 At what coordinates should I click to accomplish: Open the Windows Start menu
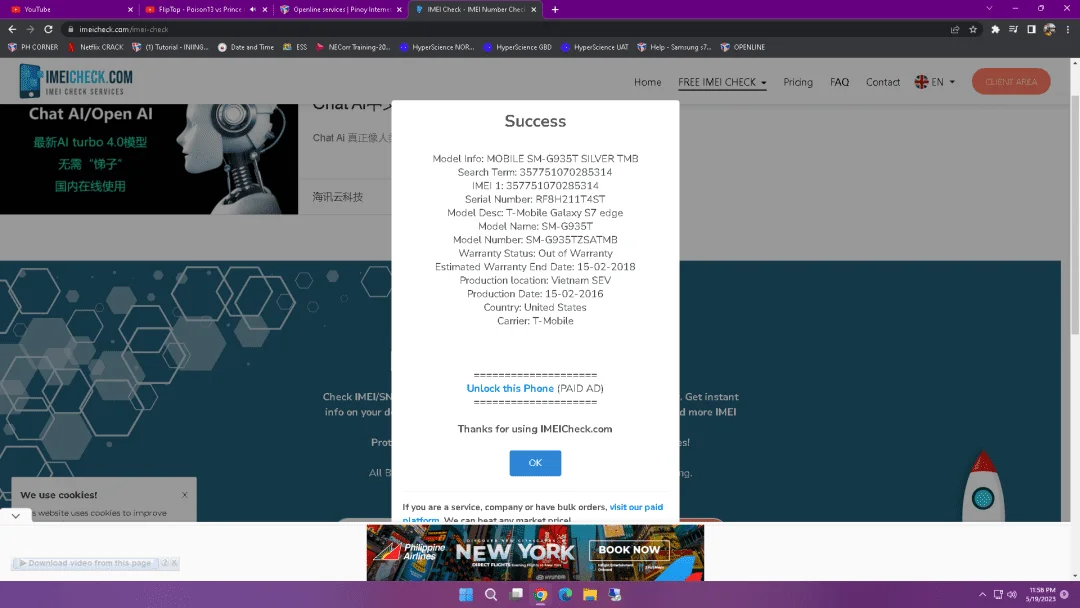466,594
